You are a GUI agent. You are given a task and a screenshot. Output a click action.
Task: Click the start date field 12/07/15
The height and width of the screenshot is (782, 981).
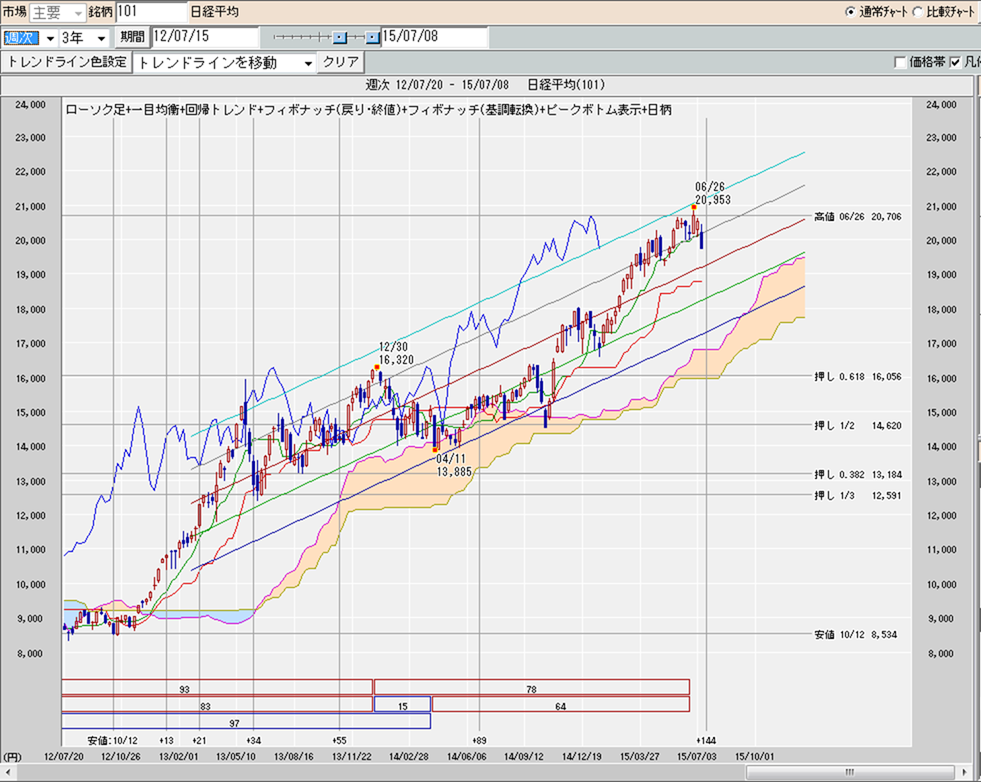pyautogui.click(x=204, y=36)
